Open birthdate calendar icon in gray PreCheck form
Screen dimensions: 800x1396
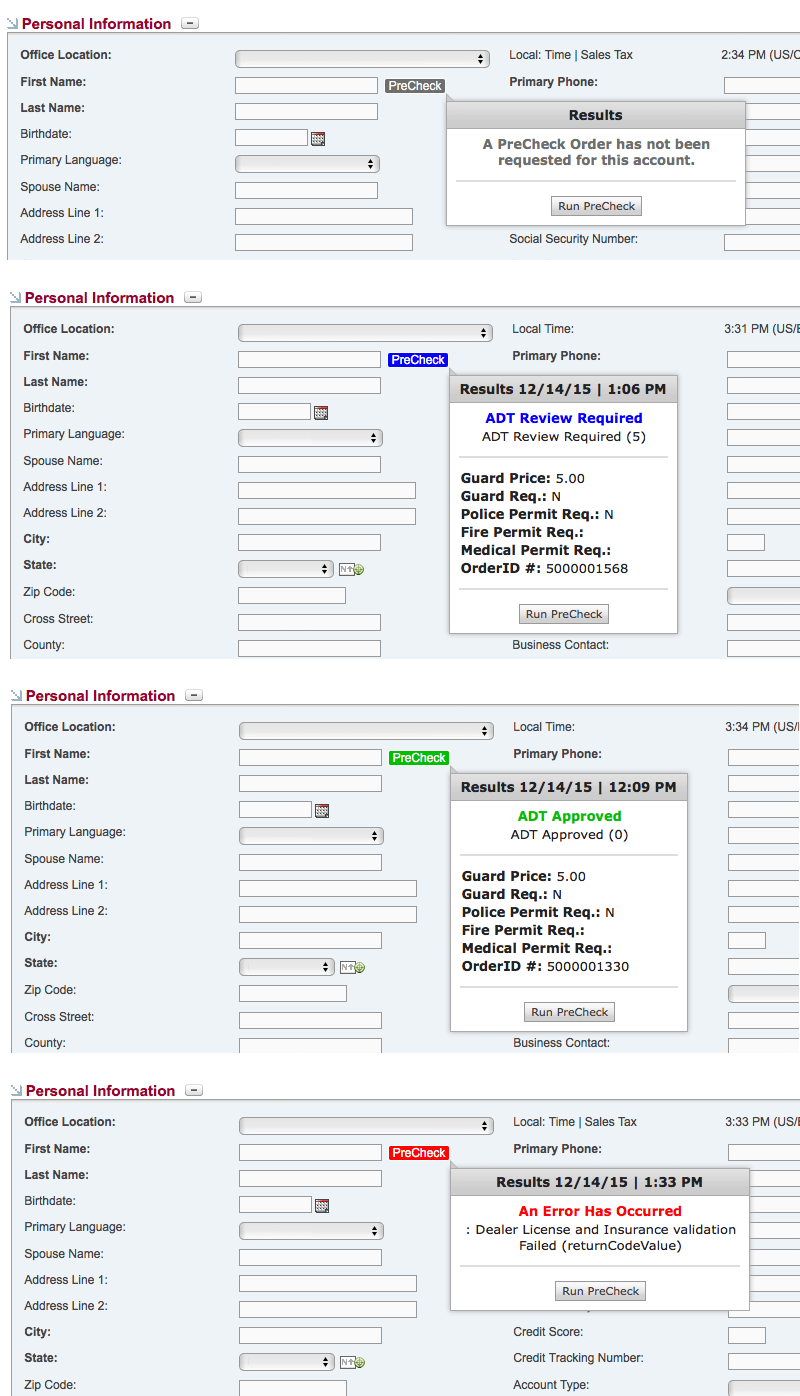[318, 139]
